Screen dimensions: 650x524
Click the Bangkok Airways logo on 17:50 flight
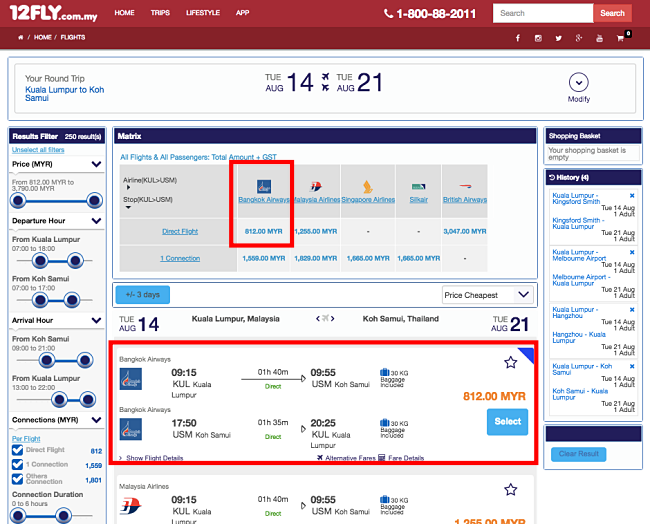pyautogui.click(x=131, y=429)
